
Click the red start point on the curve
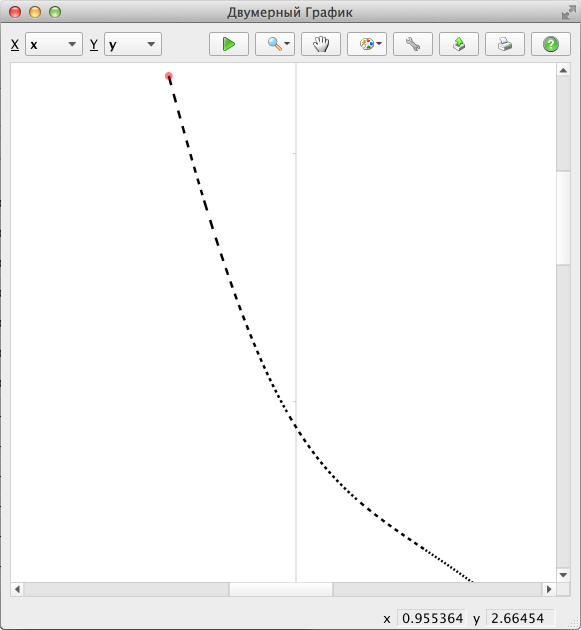point(169,76)
